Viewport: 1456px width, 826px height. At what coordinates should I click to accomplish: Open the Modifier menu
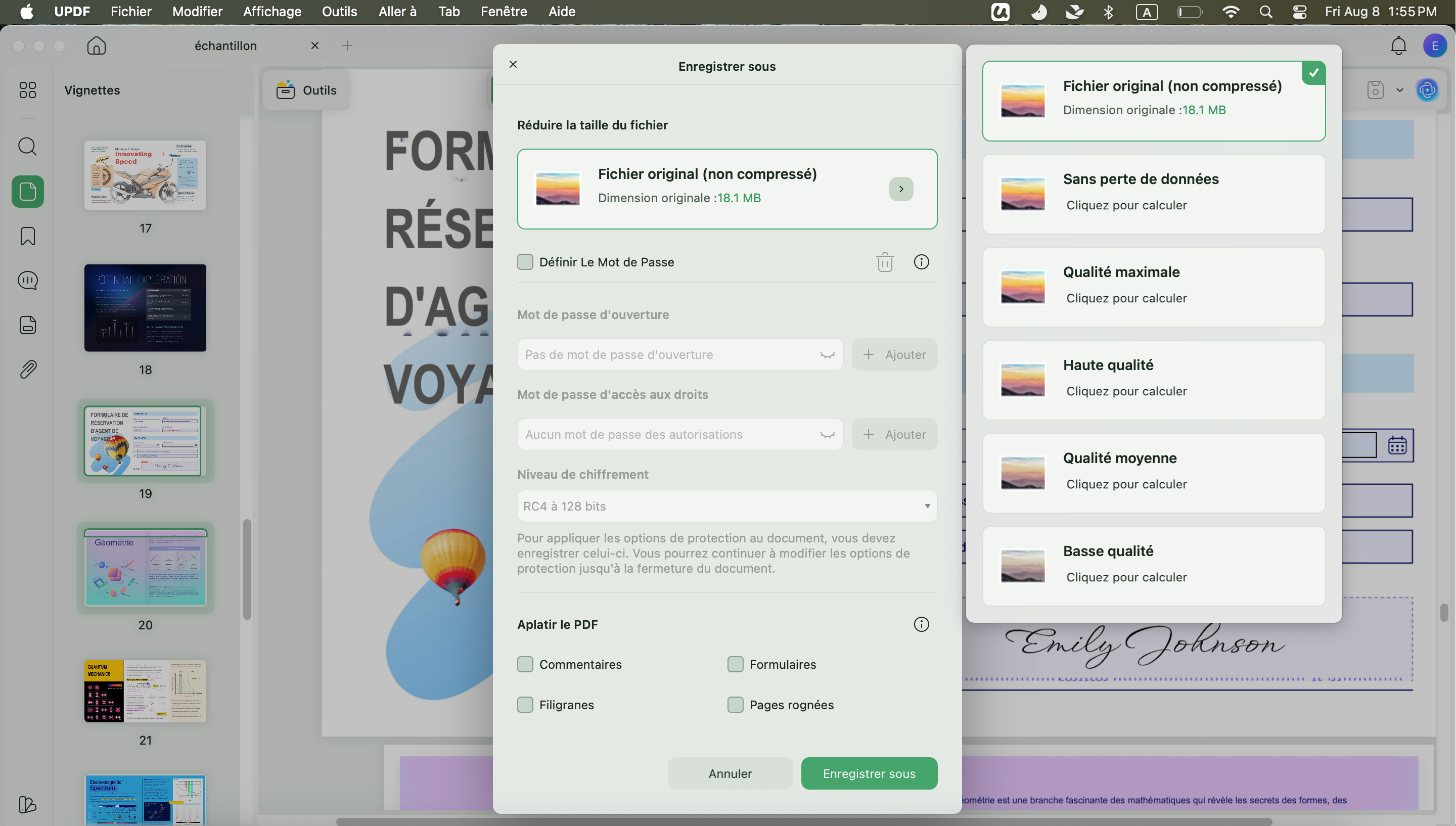coord(197,11)
